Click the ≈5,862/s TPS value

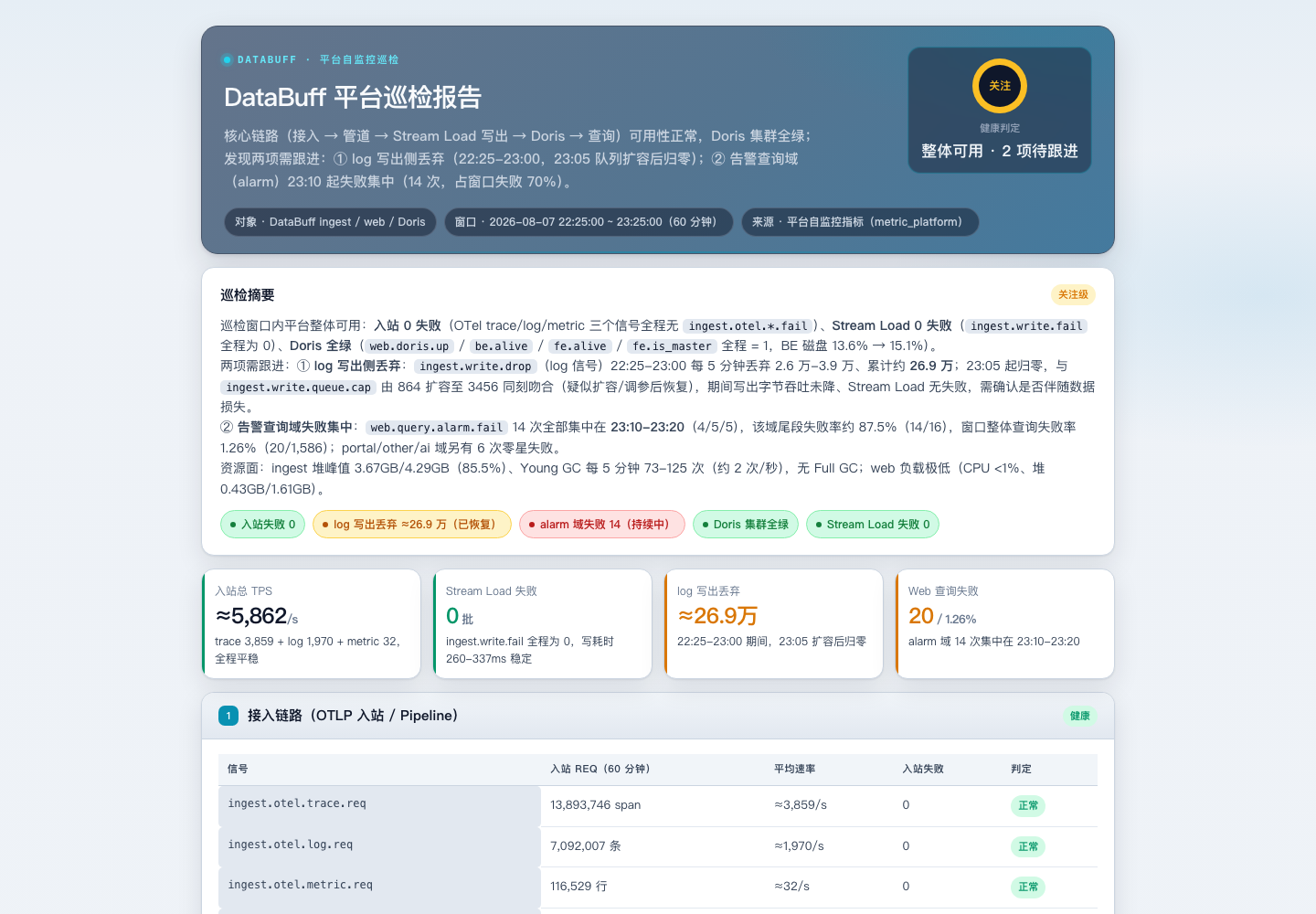click(257, 617)
